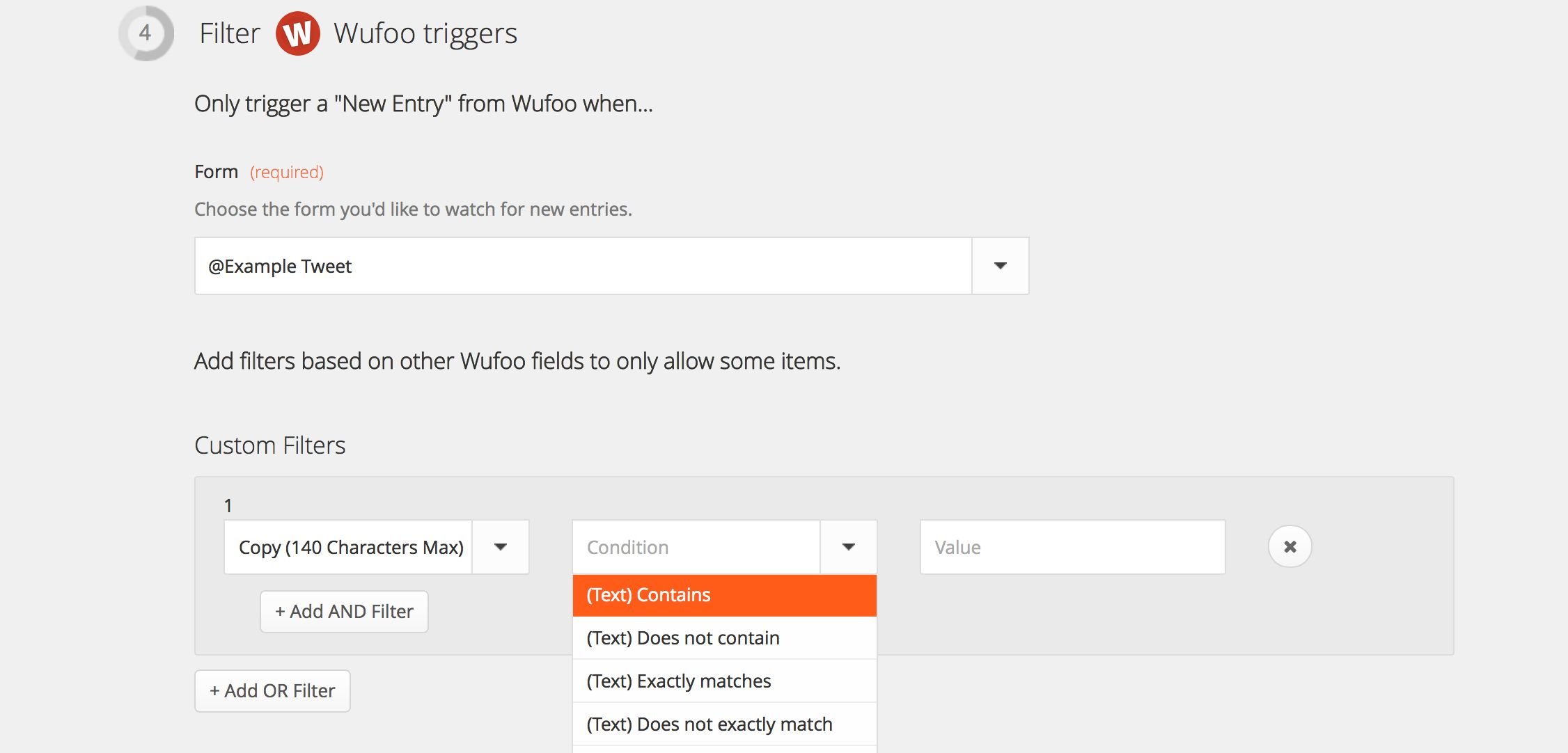Image resolution: width=1568 pixels, height=753 pixels.
Task: Choose the "(Text) Contains" condition
Action: (x=724, y=595)
